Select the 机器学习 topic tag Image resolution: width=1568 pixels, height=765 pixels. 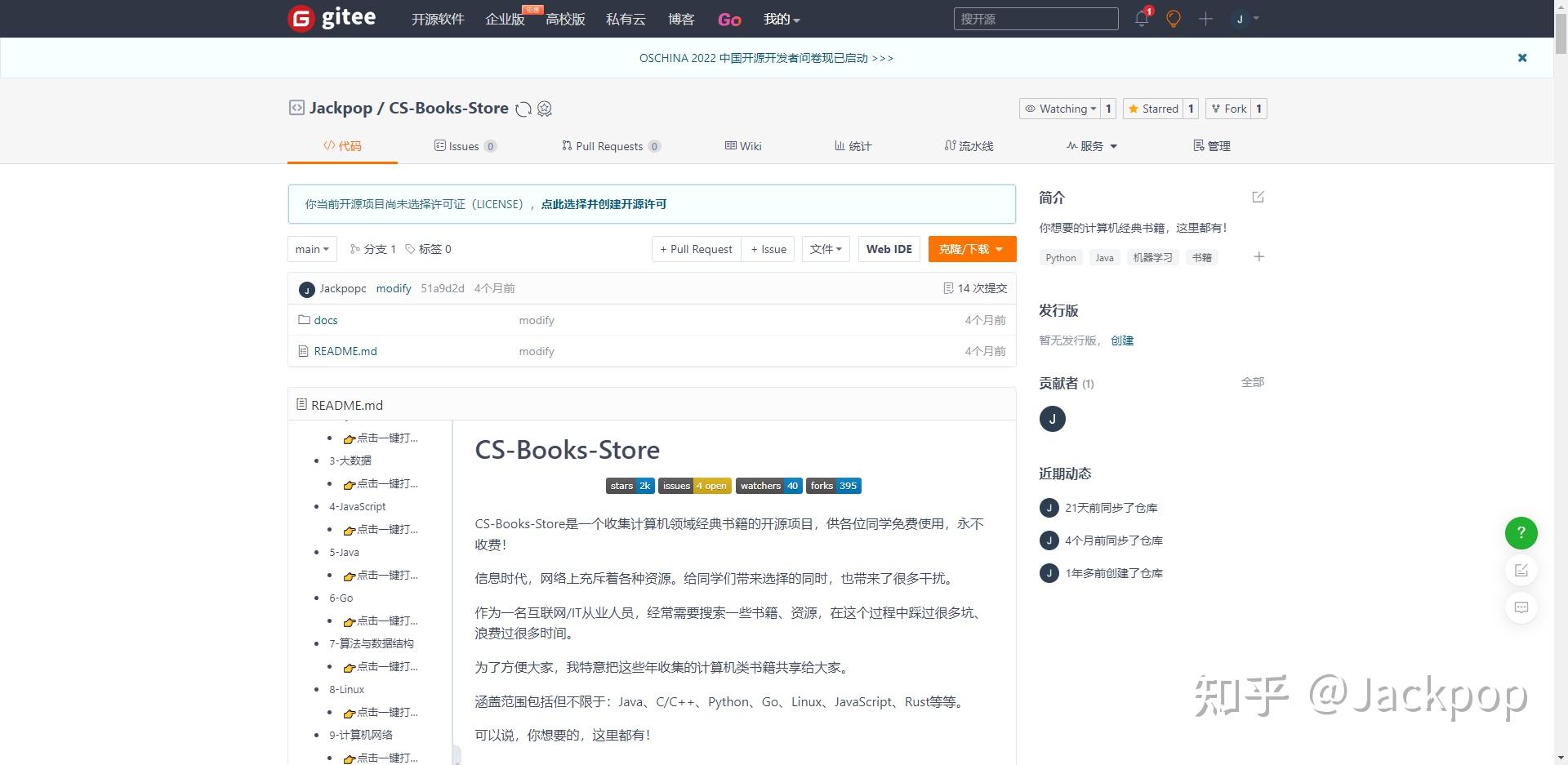(x=1152, y=257)
